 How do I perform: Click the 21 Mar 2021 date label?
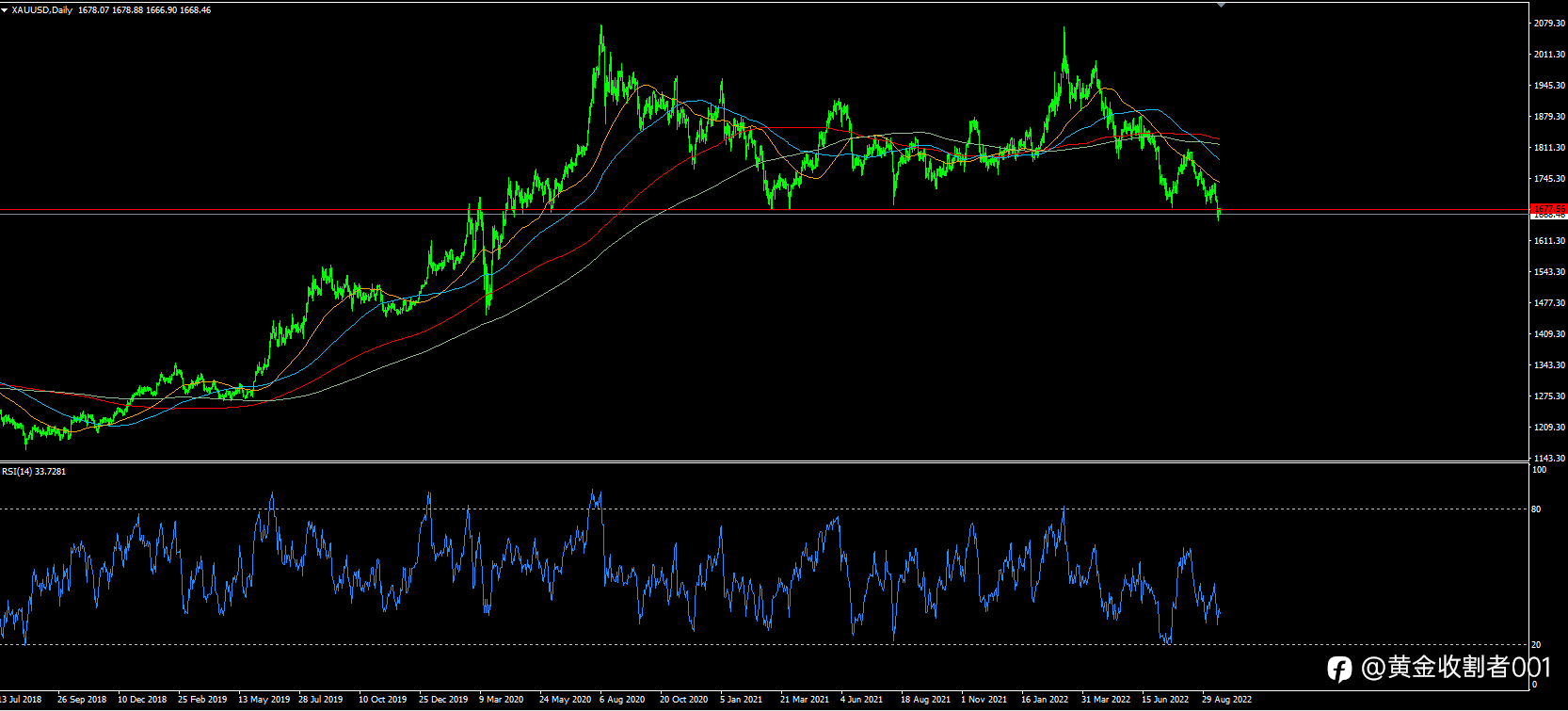point(805,700)
